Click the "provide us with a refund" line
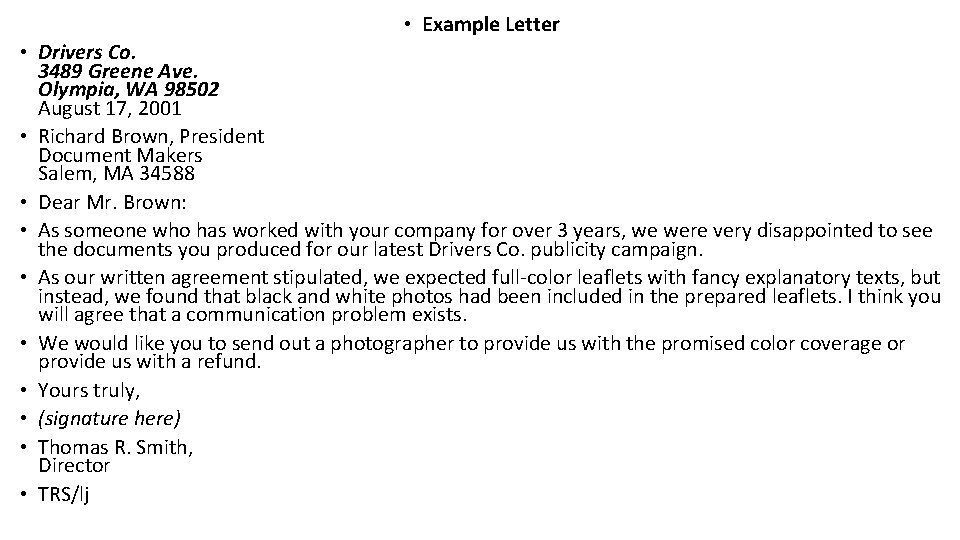Image resolution: width=960 pixels, height=540 pixels. pyautogui.click(x=149, y=361)
